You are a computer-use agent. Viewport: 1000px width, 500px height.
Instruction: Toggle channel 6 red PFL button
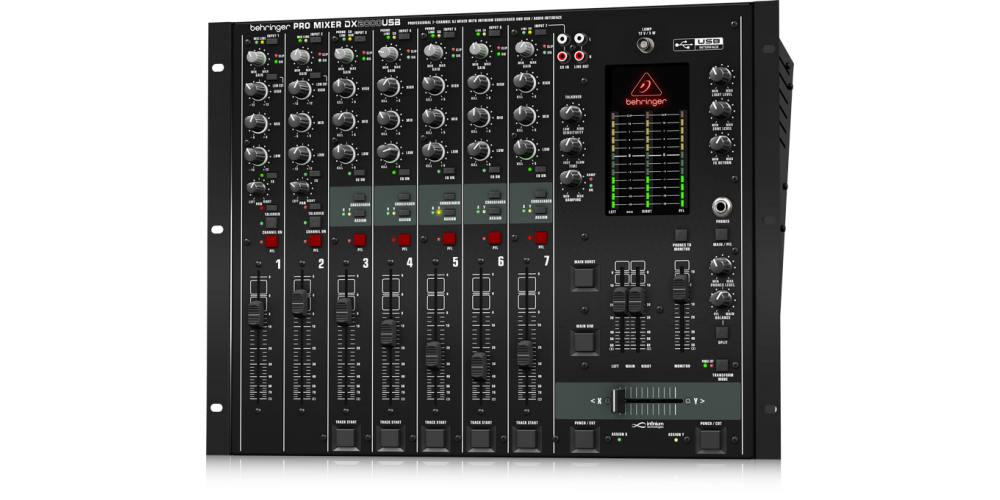(495, 239)
